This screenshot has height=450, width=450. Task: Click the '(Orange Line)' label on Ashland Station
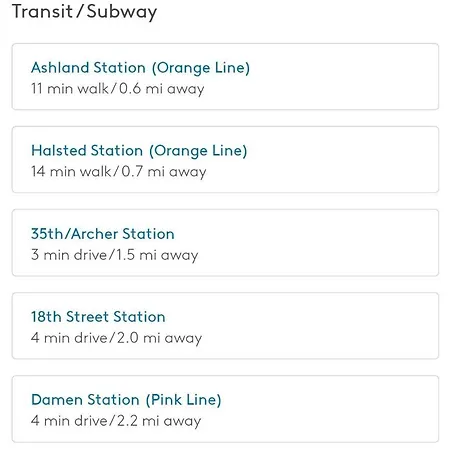[x=201, y=68]
